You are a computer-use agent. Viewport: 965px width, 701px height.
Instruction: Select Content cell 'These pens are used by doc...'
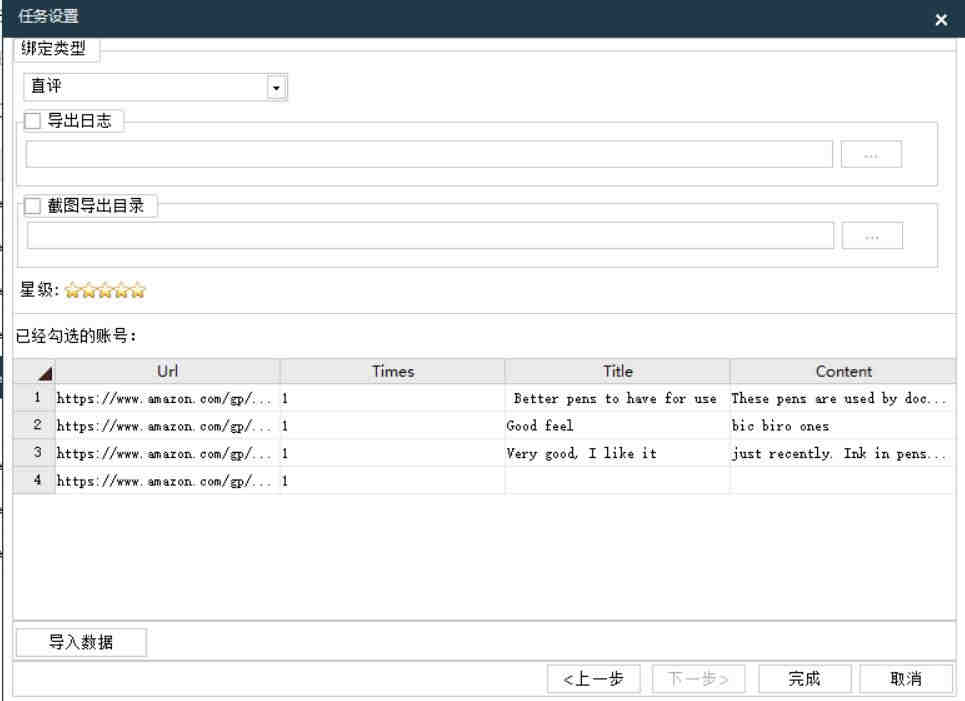[843, 398]
